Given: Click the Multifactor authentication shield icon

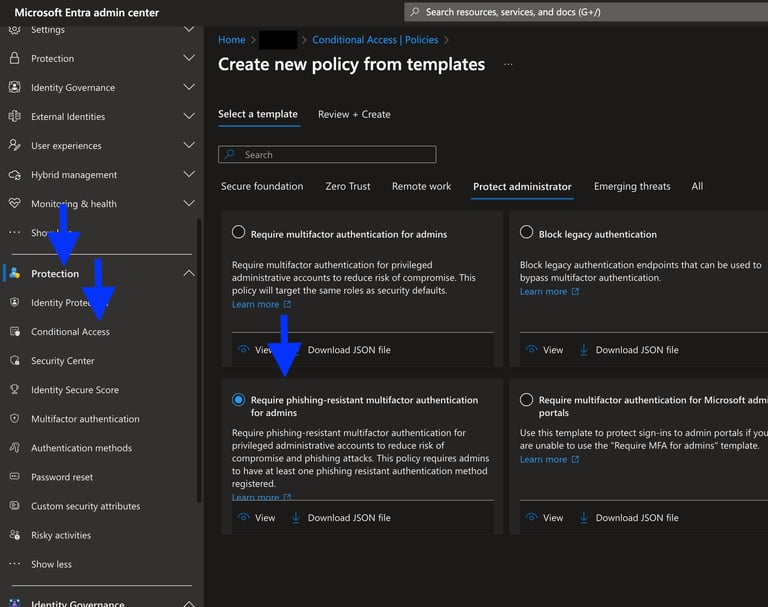Looking at the screenshot, I should 15,418.
